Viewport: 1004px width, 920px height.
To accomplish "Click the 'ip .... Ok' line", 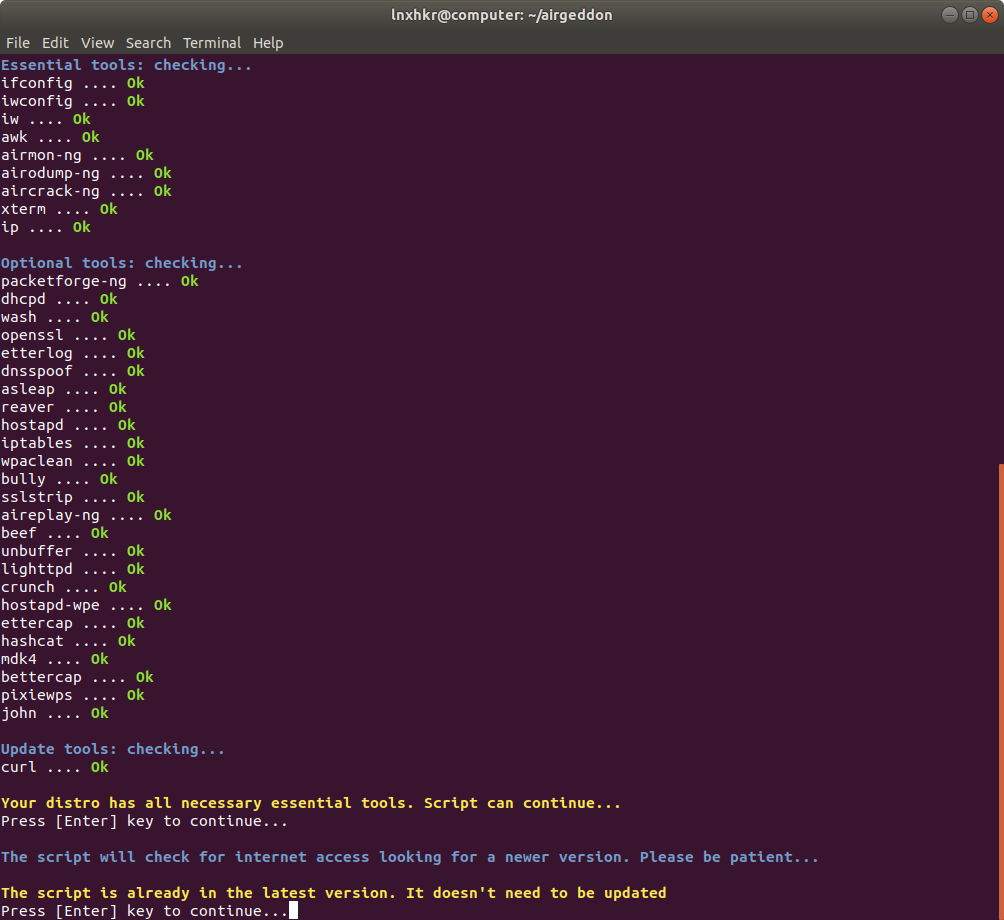I will [x=45, y=227].
